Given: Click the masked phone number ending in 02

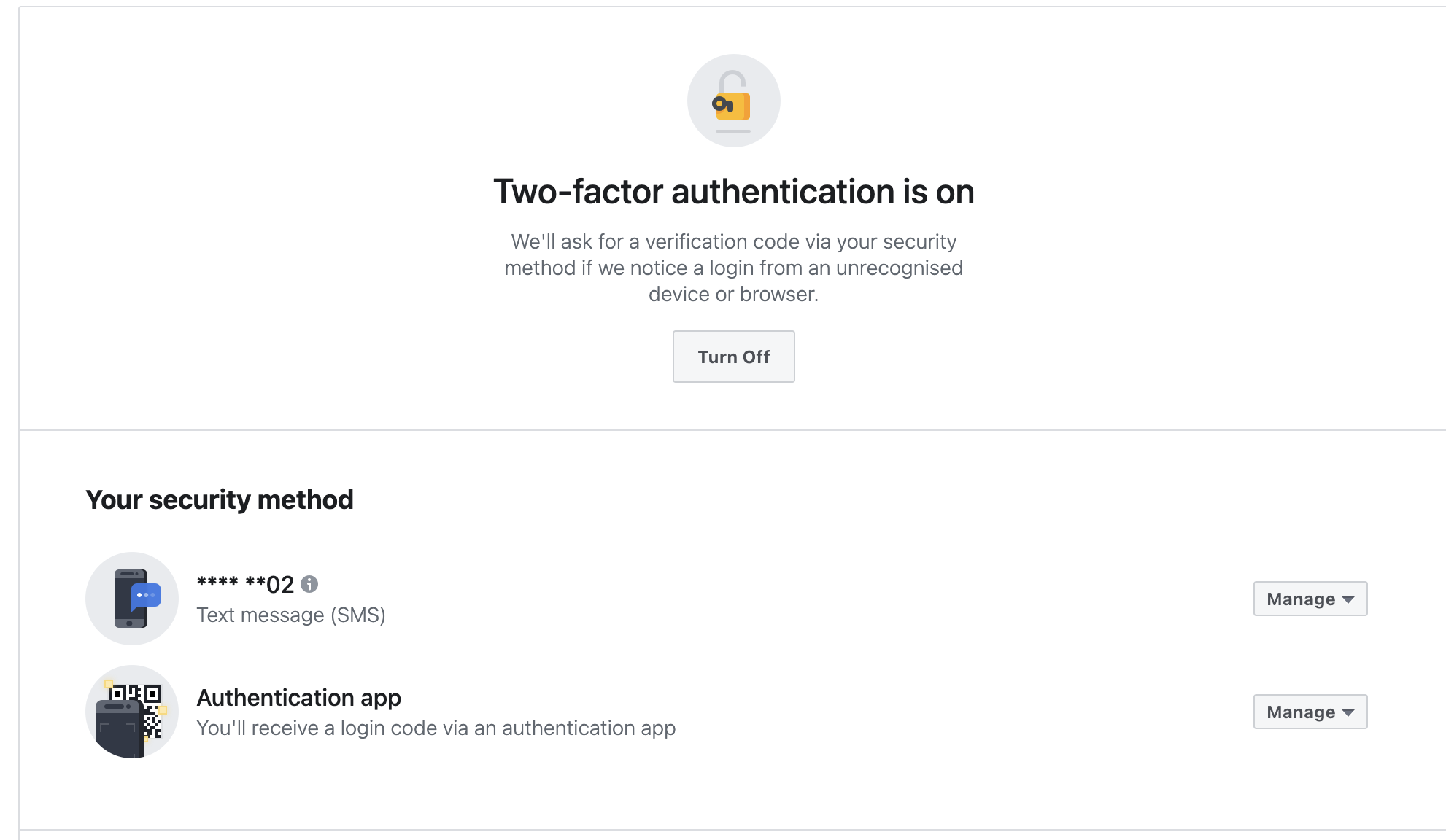Looking at the screenshot, I should tap(245, 584).
